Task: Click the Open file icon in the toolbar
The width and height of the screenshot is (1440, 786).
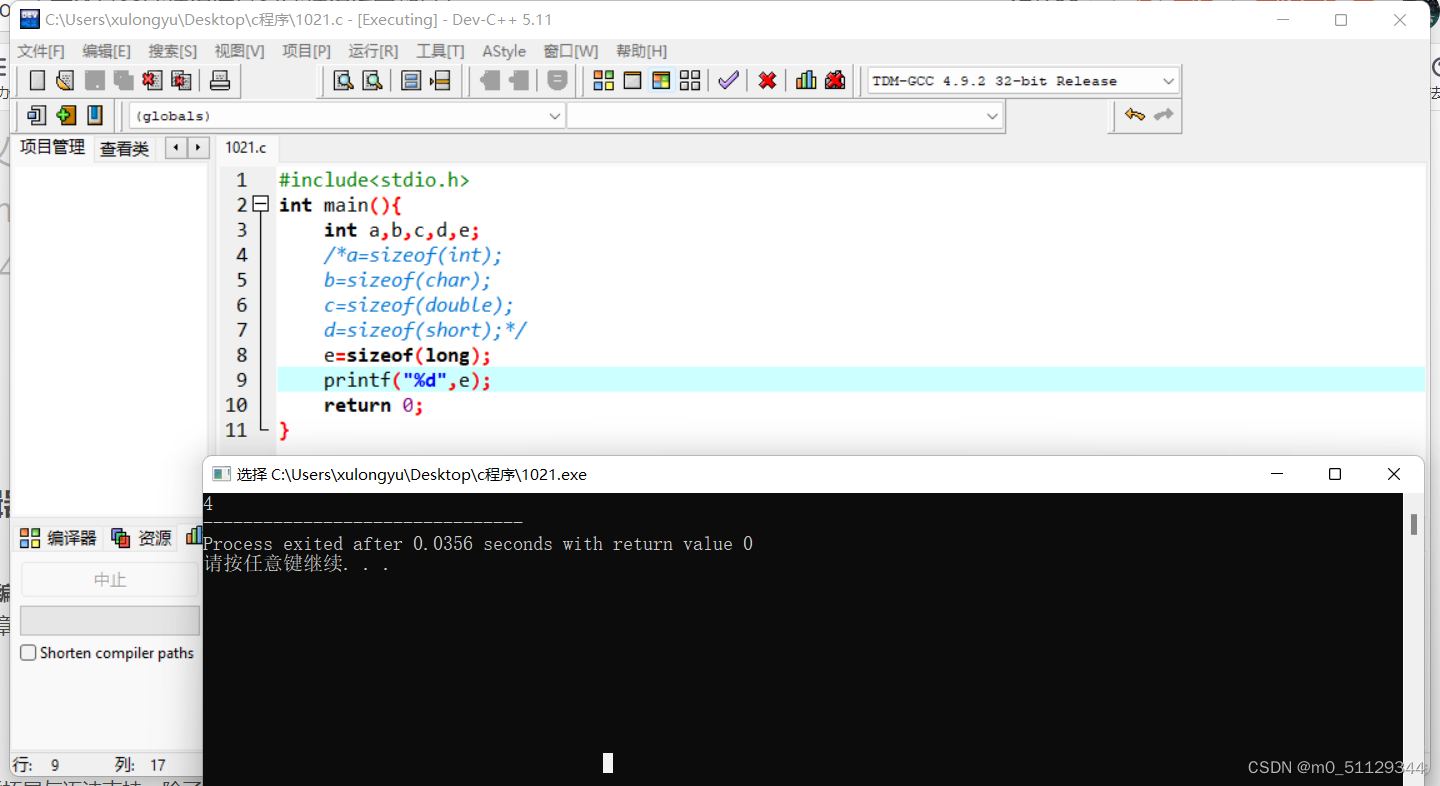Action: click(65, 81)
